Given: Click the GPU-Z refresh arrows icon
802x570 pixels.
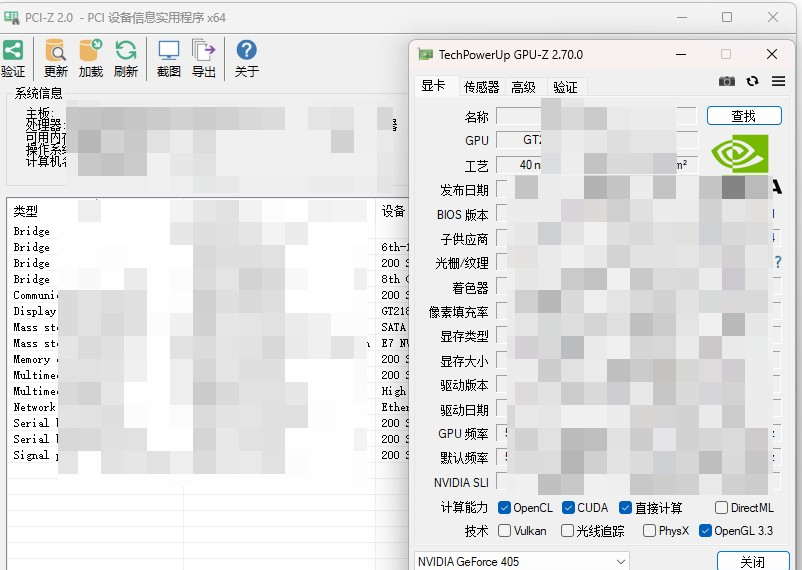Looking at the screenshot, I should tap(752, 81).
